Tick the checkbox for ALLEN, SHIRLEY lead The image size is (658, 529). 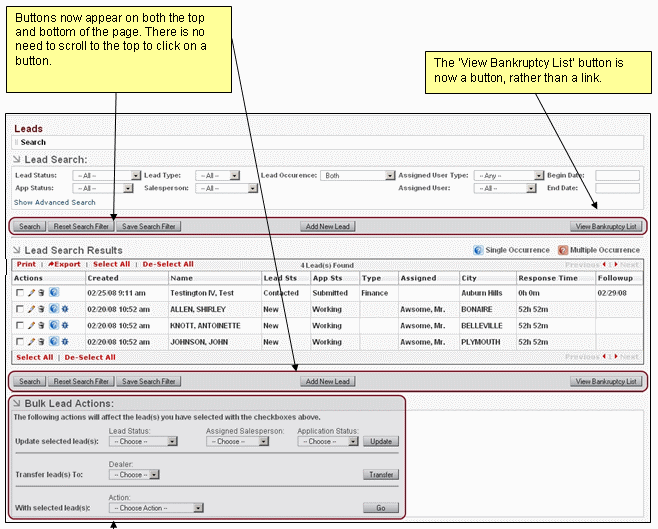pos(20,310)
